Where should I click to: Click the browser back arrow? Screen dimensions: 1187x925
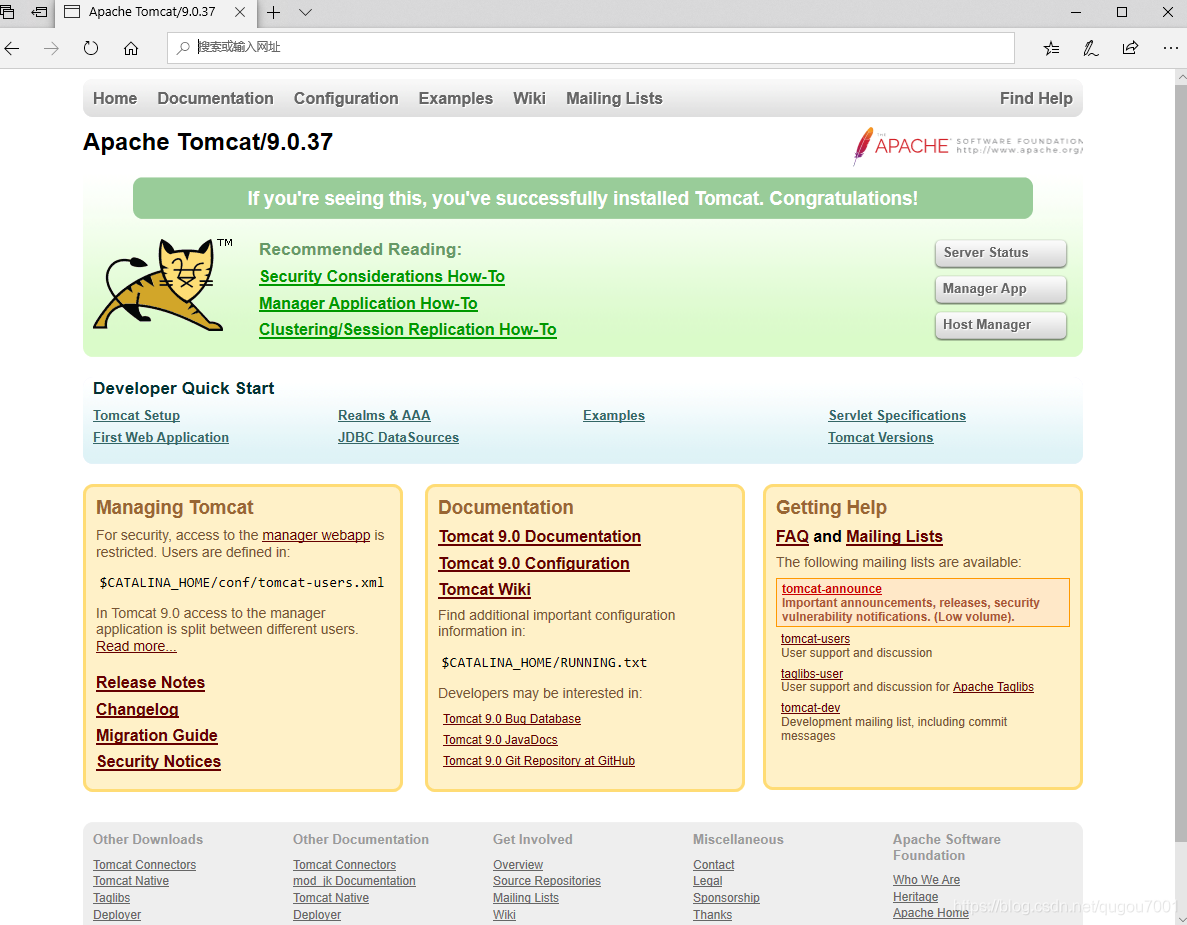click(x=12, y=48)
